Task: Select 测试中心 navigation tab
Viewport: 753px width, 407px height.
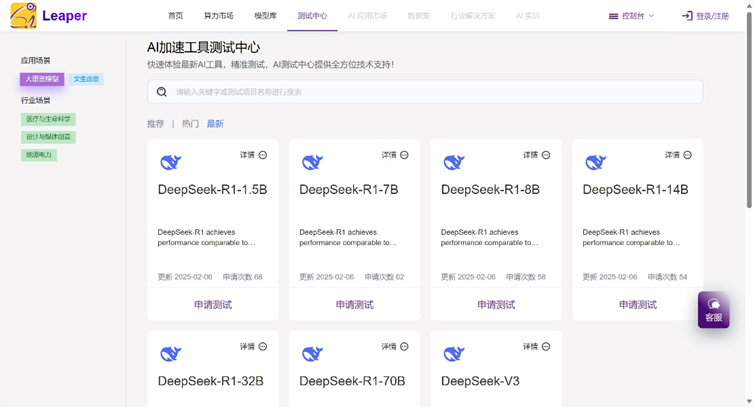Action: pyautogui.click(x=312, y=16)
